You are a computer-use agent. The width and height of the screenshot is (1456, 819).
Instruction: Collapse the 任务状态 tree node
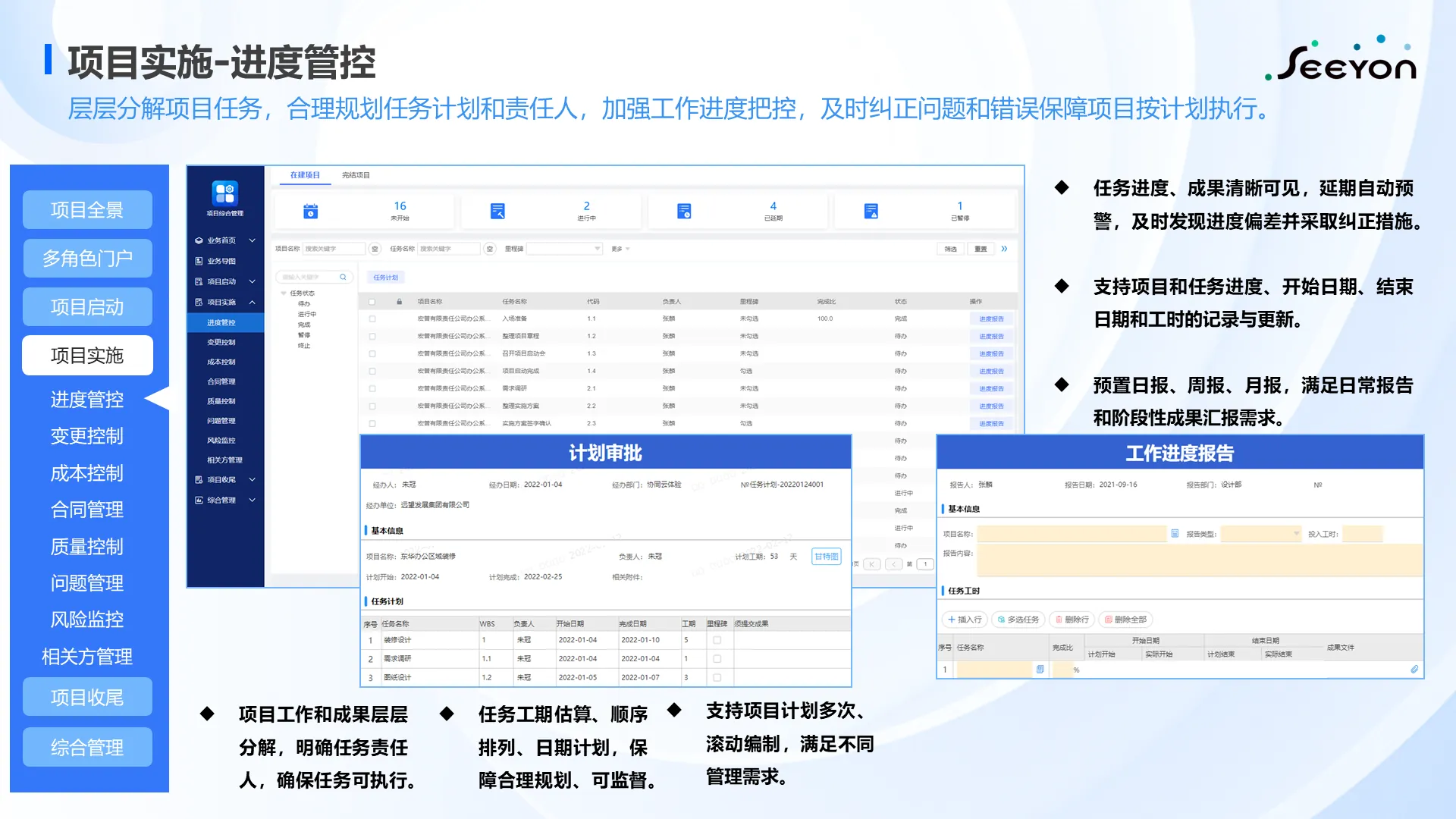point(284,293)
